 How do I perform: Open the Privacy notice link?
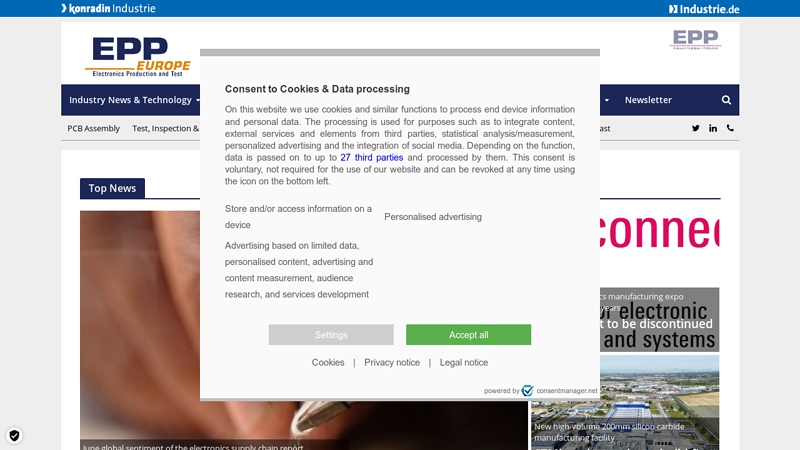point(392,362)
